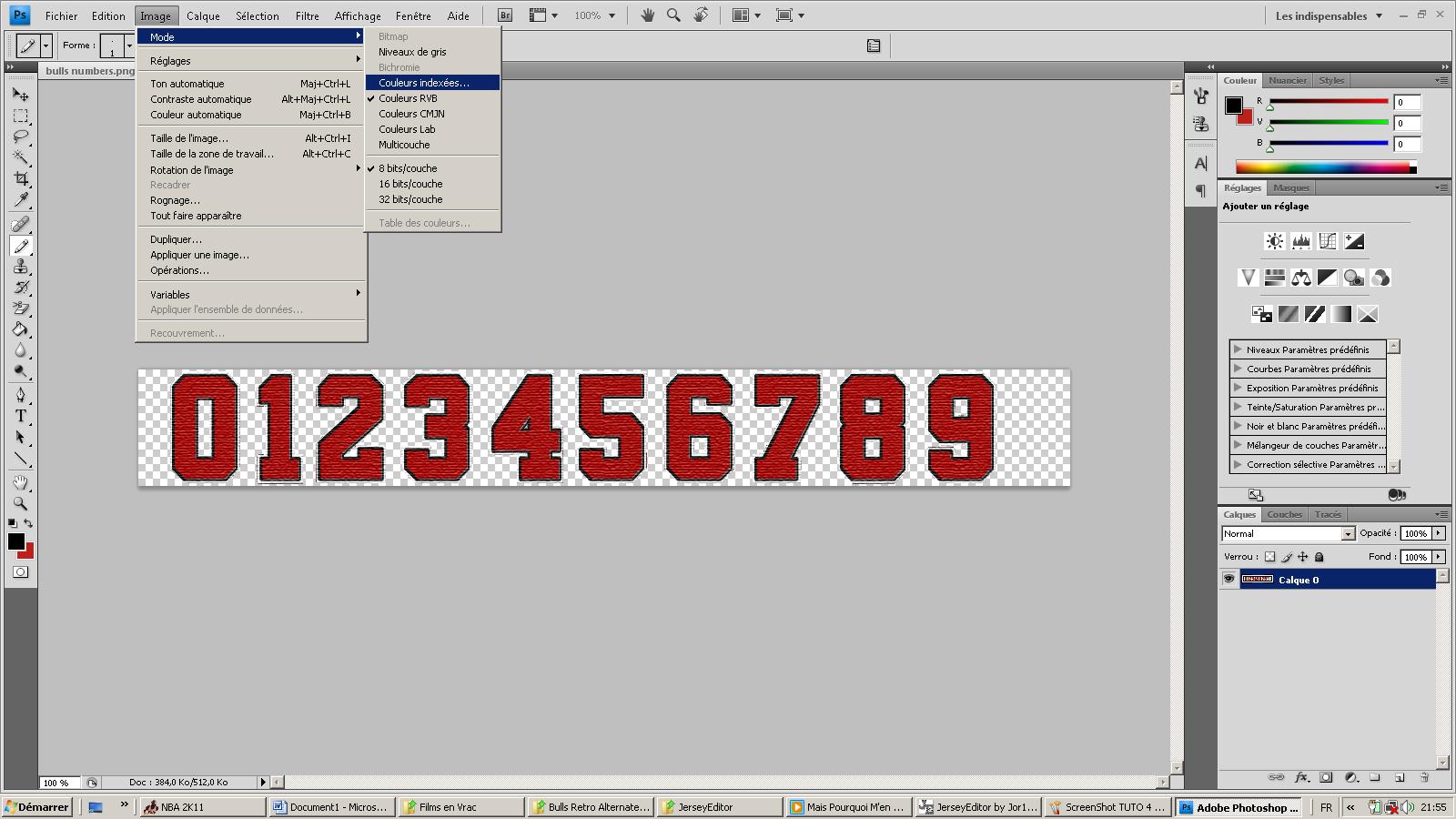Open the Character panel icon
Screen dimensions: 1456x819
(x=1200, y=164)
